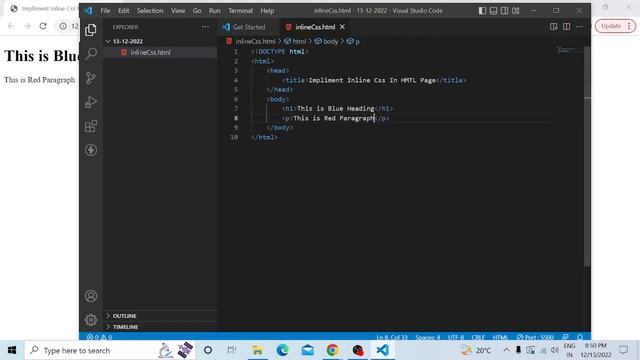This screenshot has width=640, height=360.
Task: Click the Task View taskbar icon
Action: click(x=231, y=350)
